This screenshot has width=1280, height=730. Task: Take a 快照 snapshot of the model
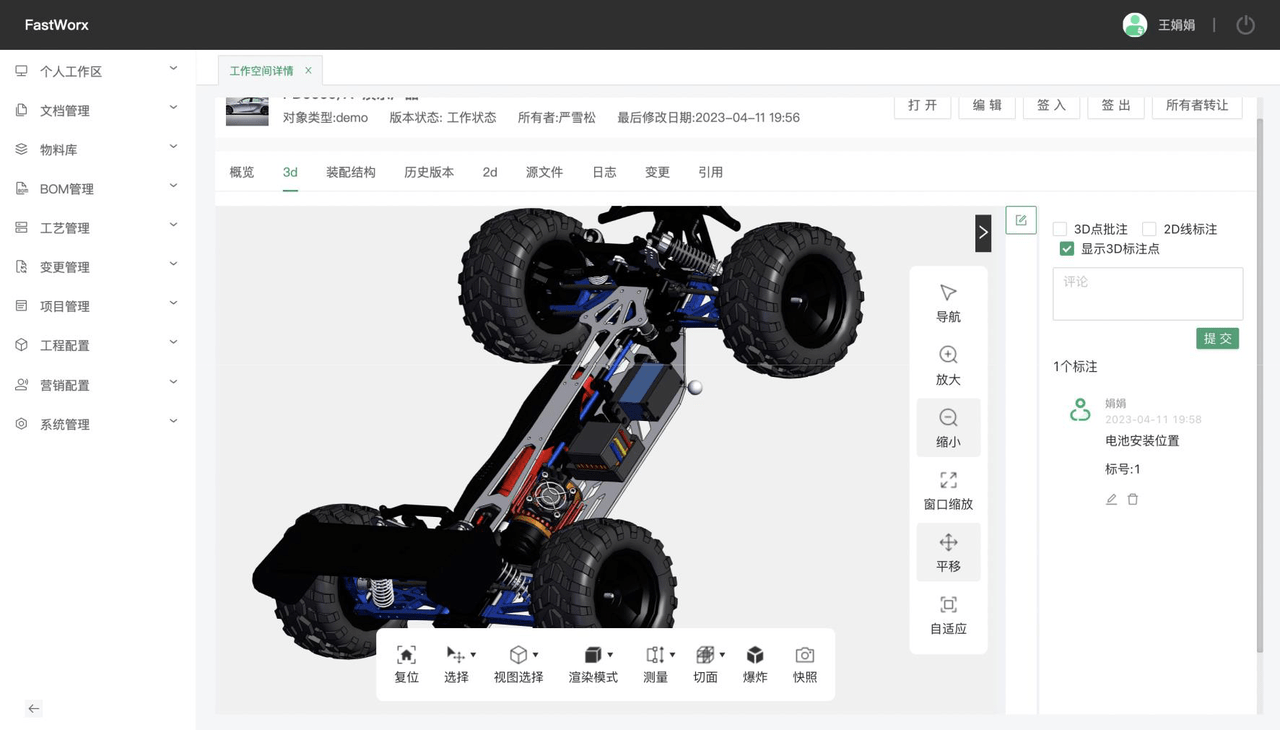(804, 663)
